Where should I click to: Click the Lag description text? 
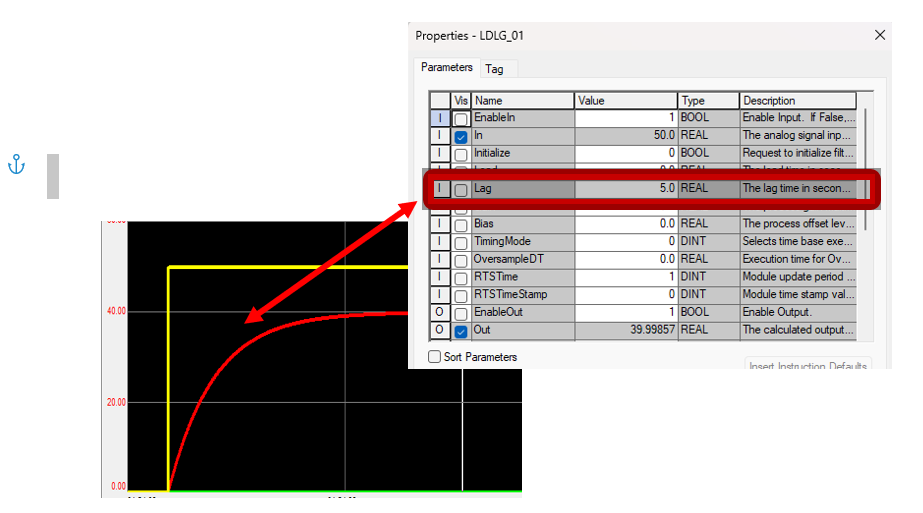(796, 188)
